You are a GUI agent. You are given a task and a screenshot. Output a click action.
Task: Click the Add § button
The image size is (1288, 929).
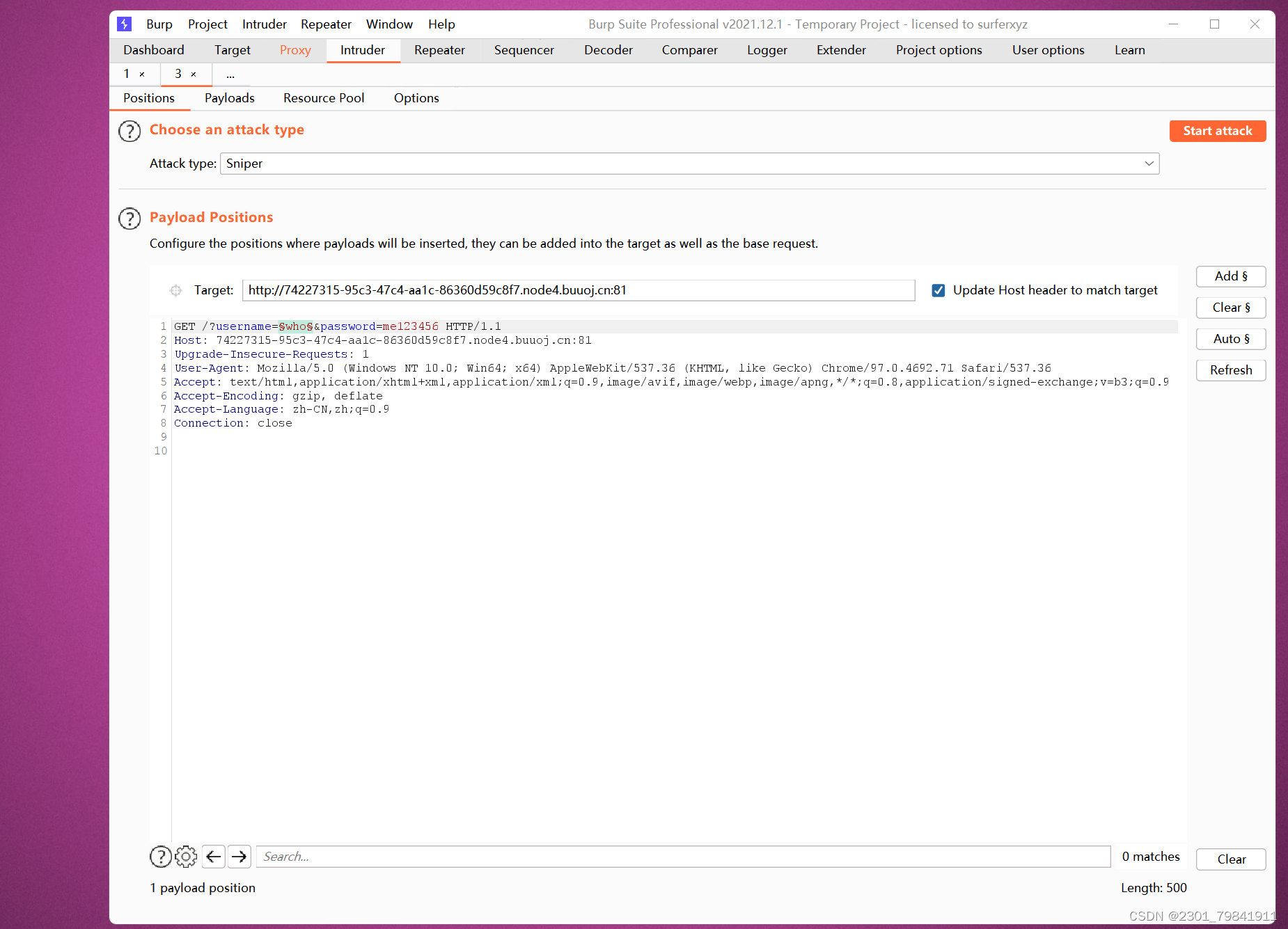[x=1230, y=276]
